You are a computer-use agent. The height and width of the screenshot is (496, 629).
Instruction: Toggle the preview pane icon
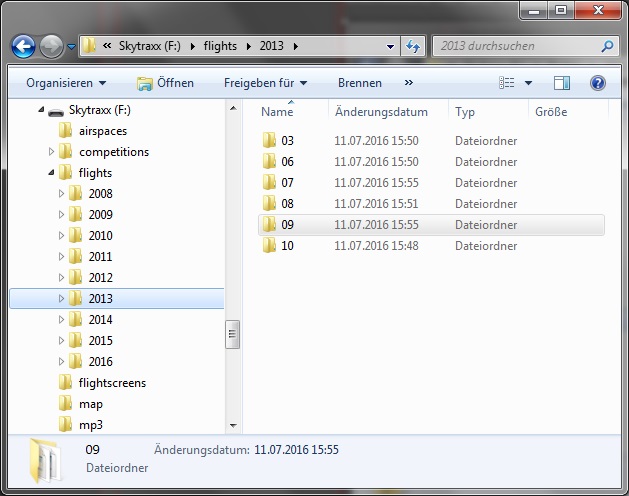click(562, 83)
